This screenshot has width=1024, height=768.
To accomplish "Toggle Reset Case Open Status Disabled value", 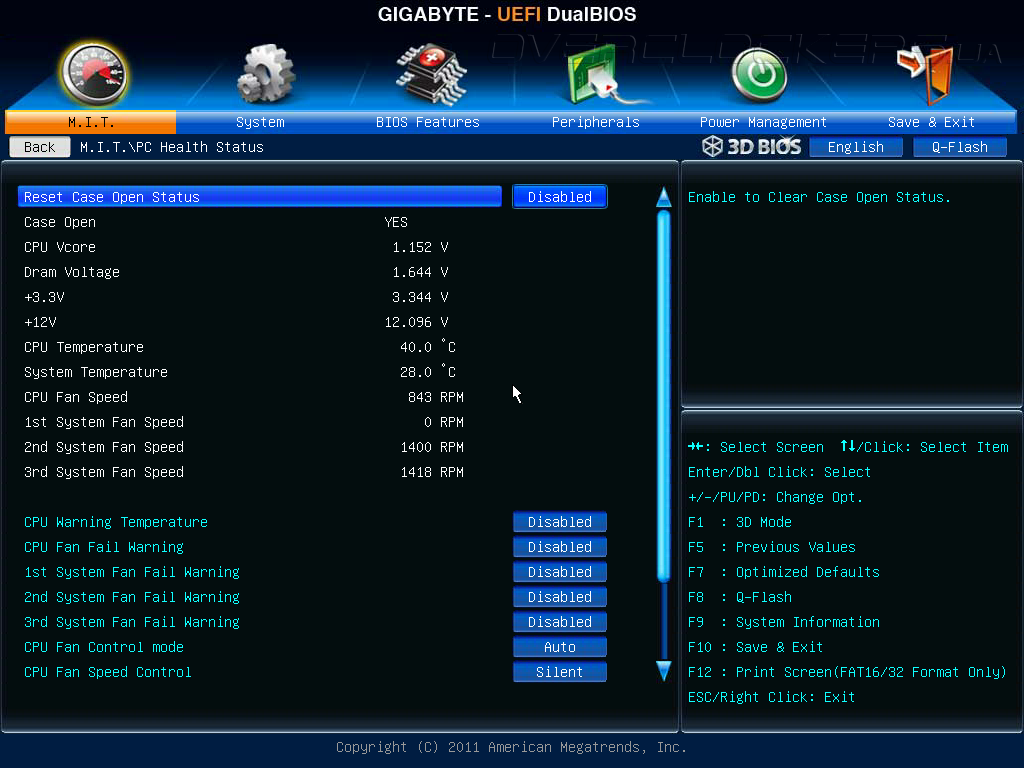I will coord(560,197).
